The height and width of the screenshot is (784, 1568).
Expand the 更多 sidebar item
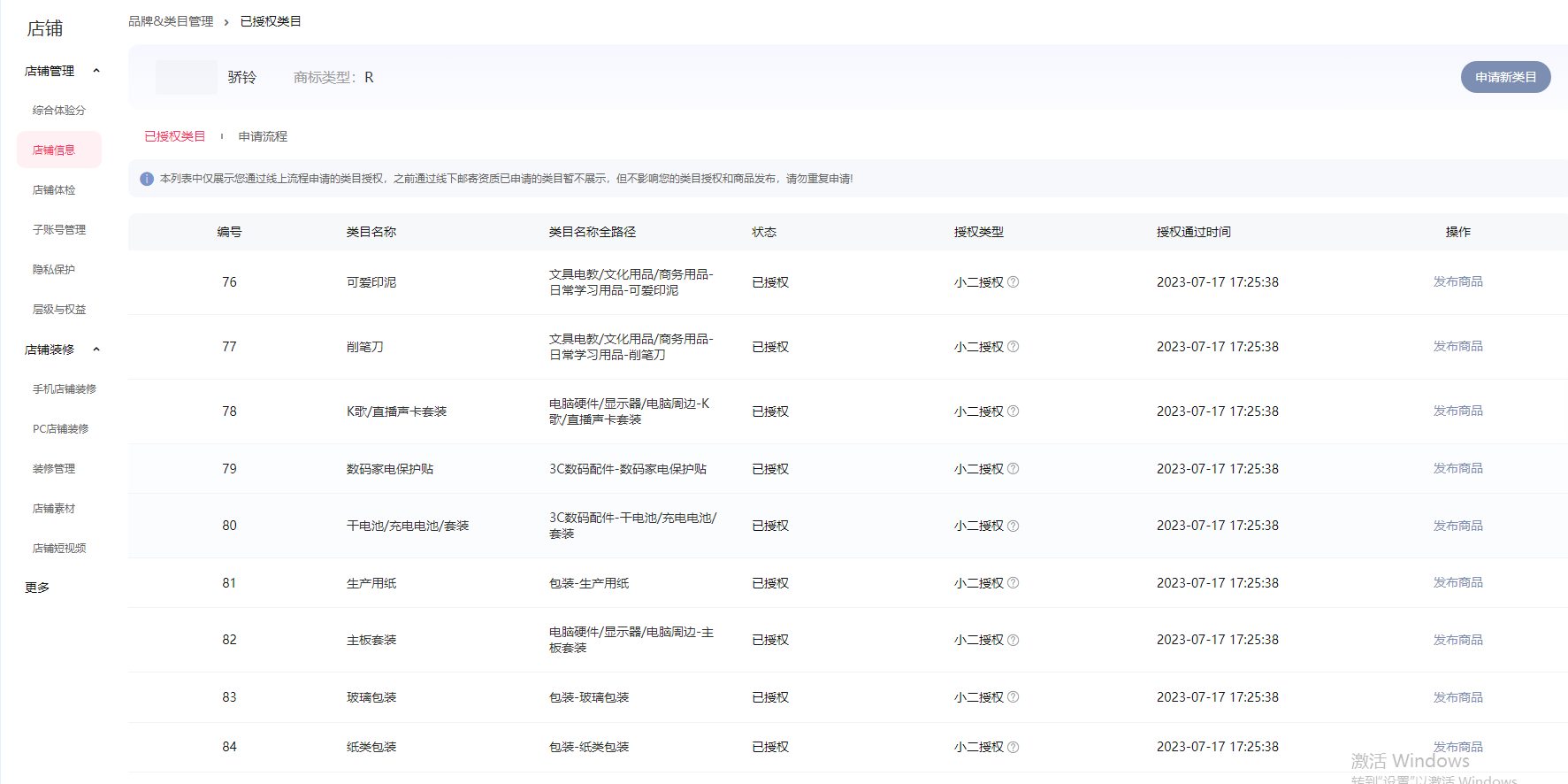coord(37,588)
